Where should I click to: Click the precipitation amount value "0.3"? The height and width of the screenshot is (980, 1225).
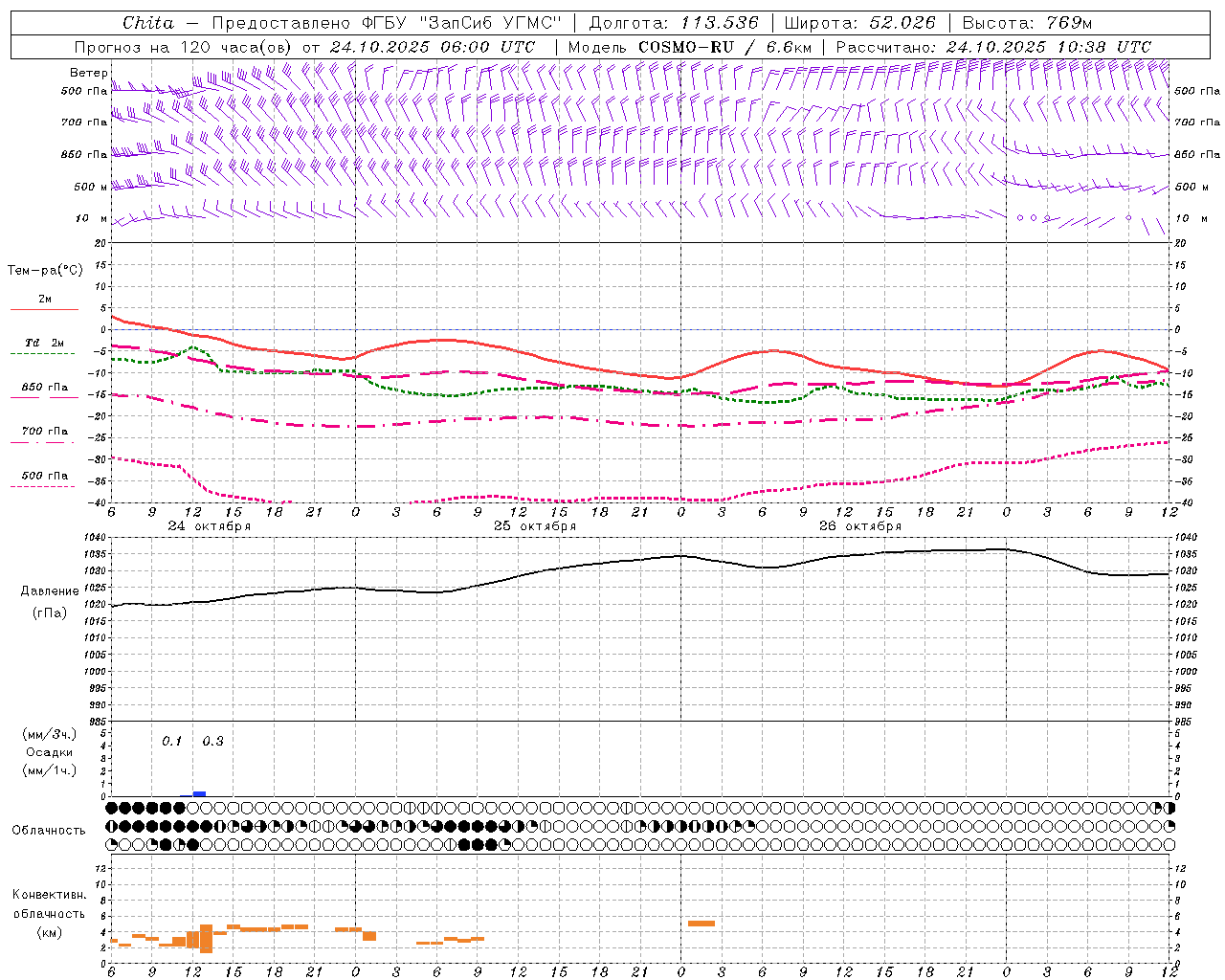212,741
